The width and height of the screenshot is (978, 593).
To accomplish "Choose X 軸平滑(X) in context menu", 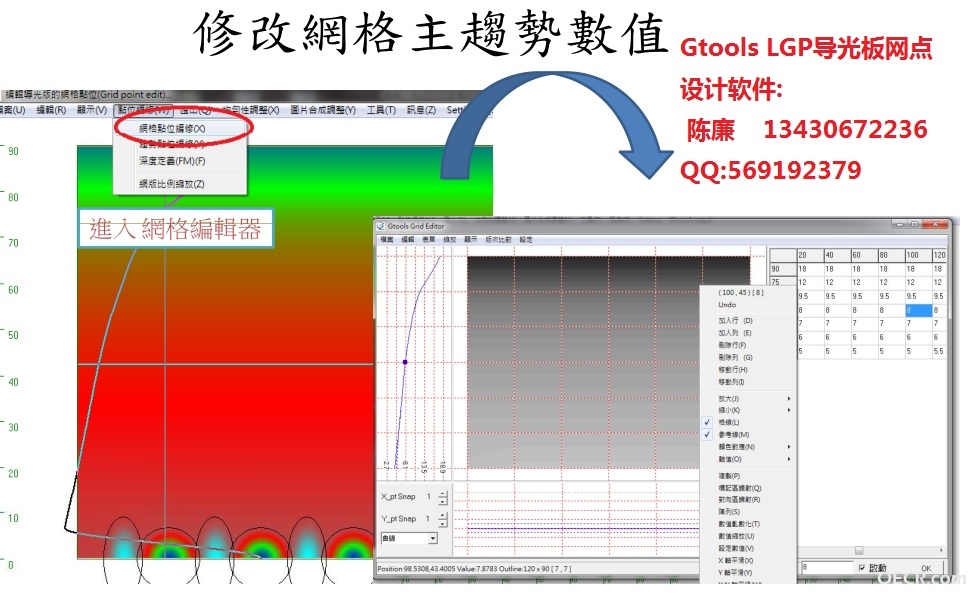I will [x=735, y=561].
